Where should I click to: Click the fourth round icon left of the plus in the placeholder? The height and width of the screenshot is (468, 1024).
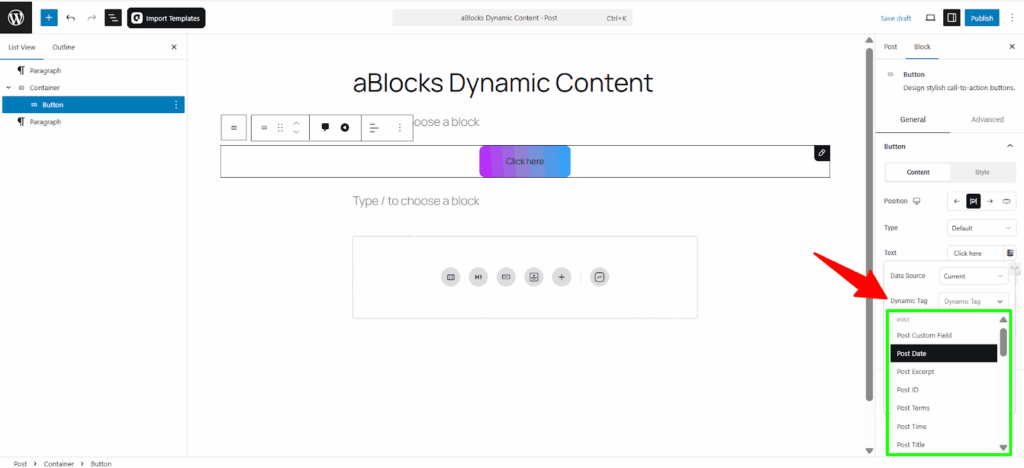click(534, 277)
